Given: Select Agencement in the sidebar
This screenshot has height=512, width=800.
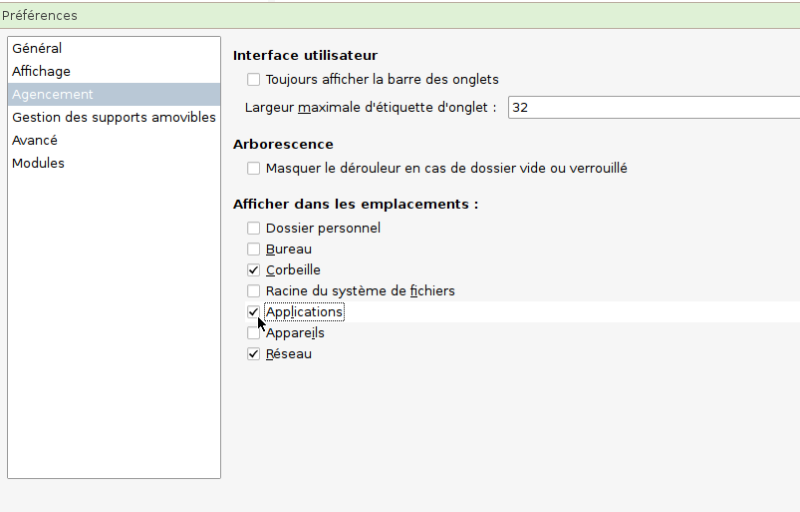Looking at the screenshot, I should tap(114, 94).
